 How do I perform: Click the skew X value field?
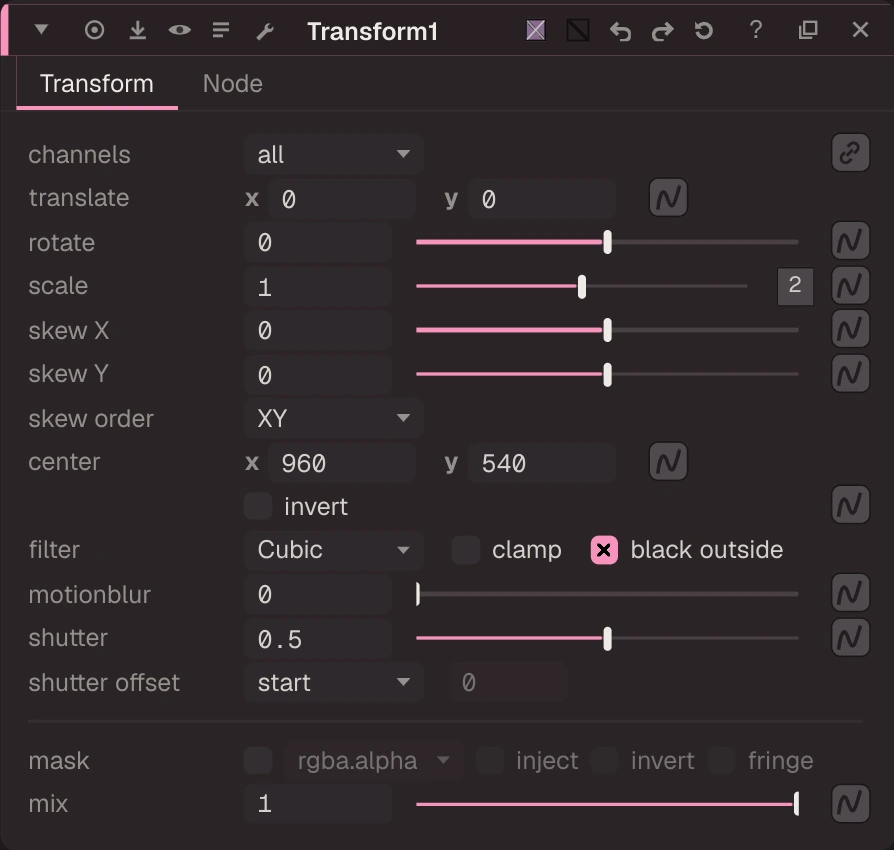click(x=318, y=330)
